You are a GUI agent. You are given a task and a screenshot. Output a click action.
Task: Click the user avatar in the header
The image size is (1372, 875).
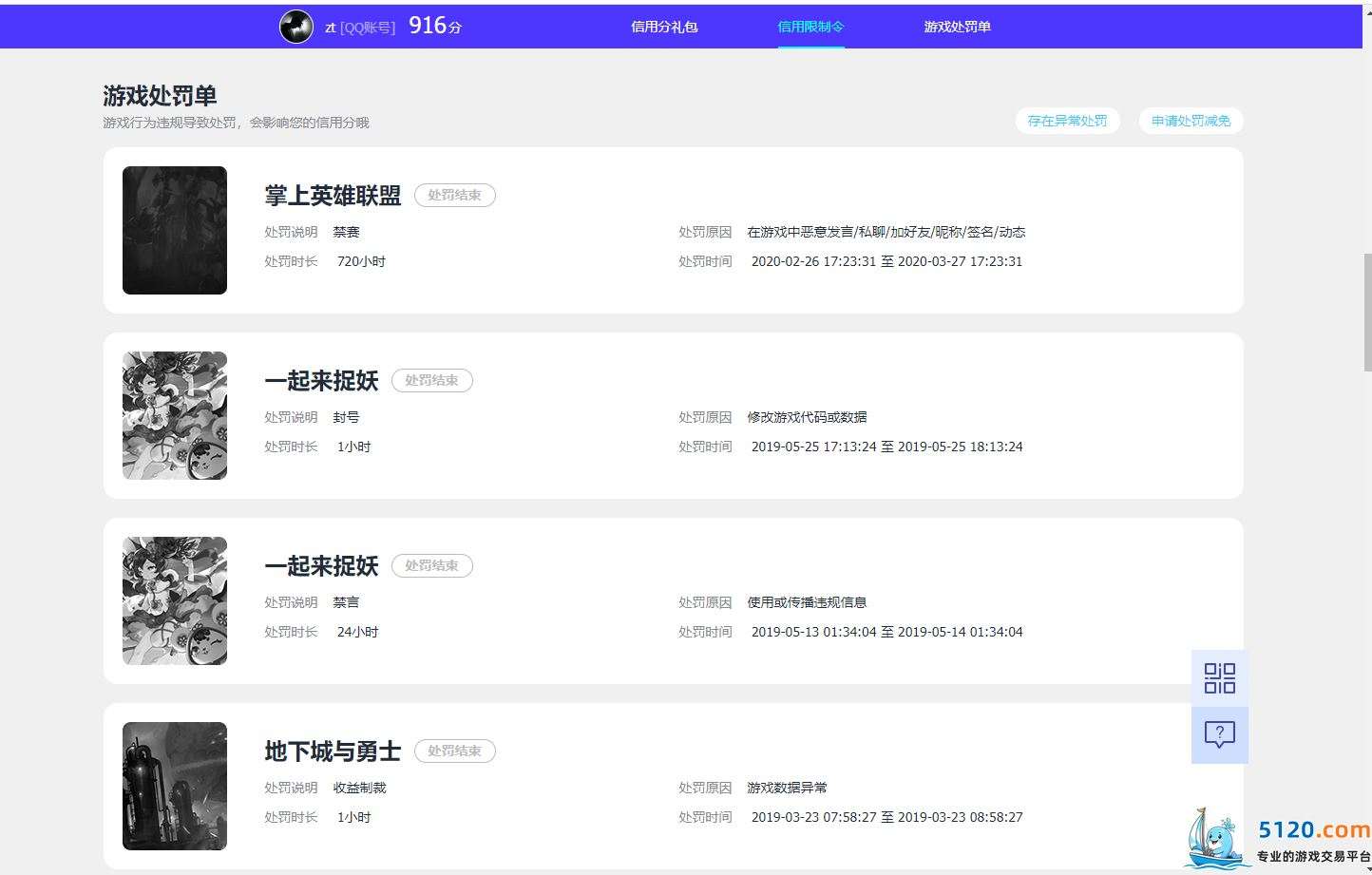click(x=296, y=27)
